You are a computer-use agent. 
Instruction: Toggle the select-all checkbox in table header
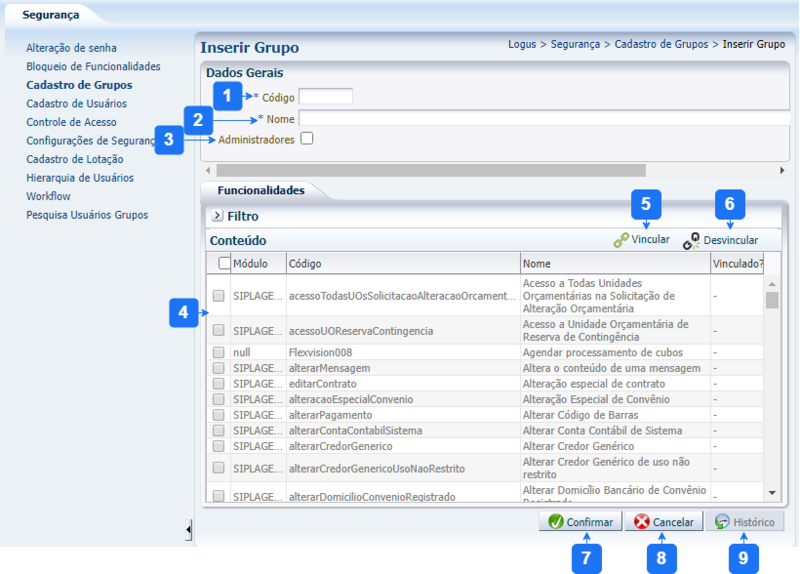coord(224,263)
